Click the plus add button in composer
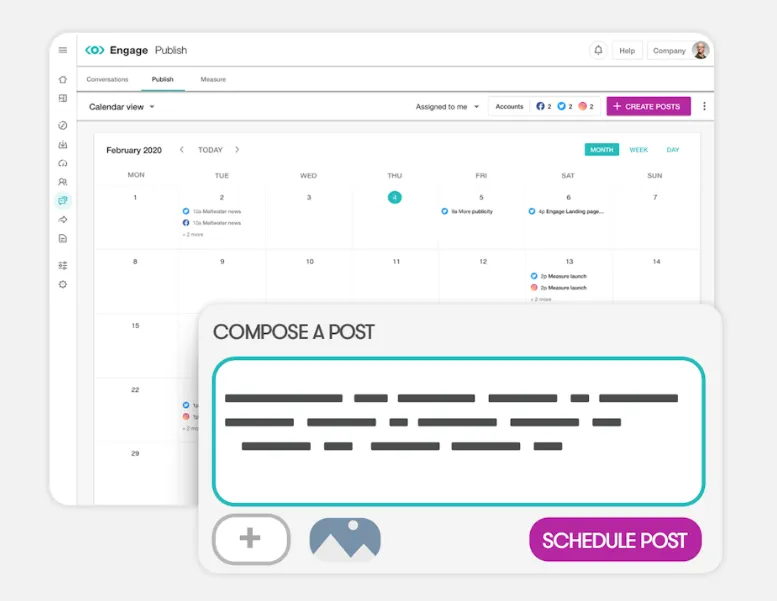The height and width of the screenshot is (601, 777). click(x=251, y=539)
